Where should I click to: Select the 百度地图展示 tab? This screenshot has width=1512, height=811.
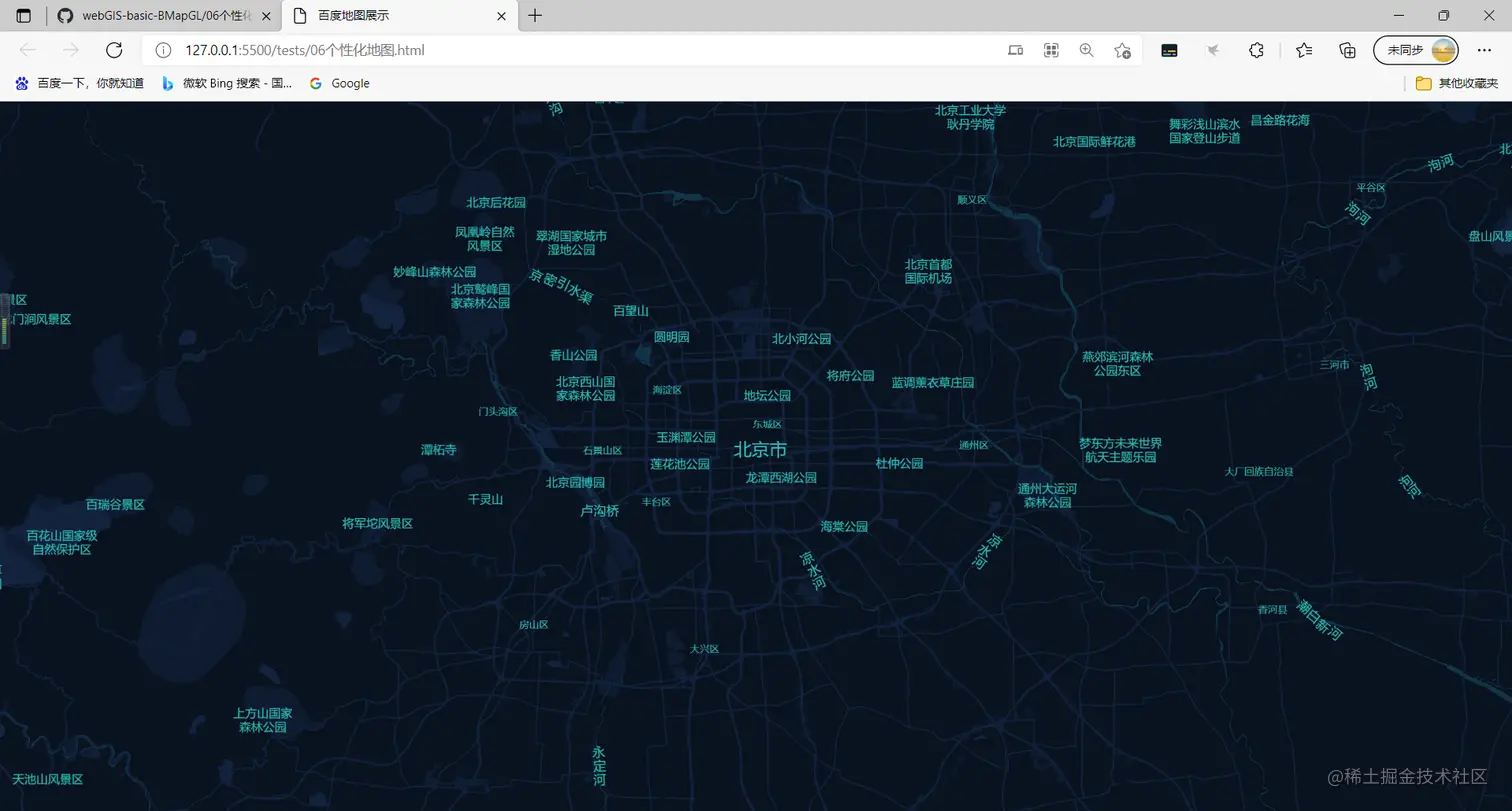click(401, 16)
